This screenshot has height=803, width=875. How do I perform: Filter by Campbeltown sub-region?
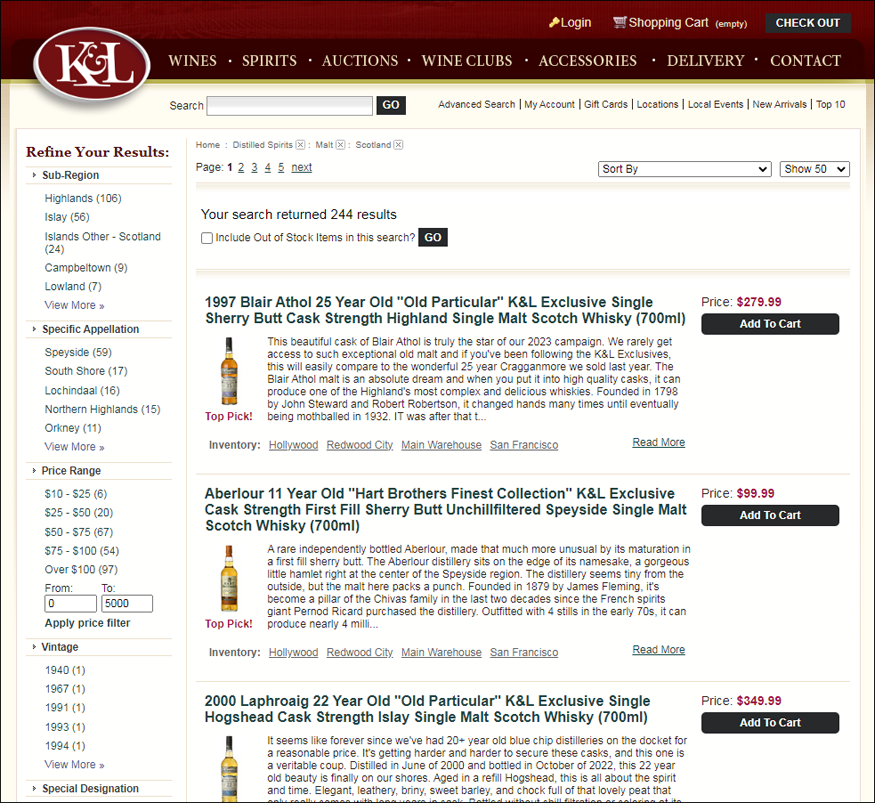click(x=86, y=268)
